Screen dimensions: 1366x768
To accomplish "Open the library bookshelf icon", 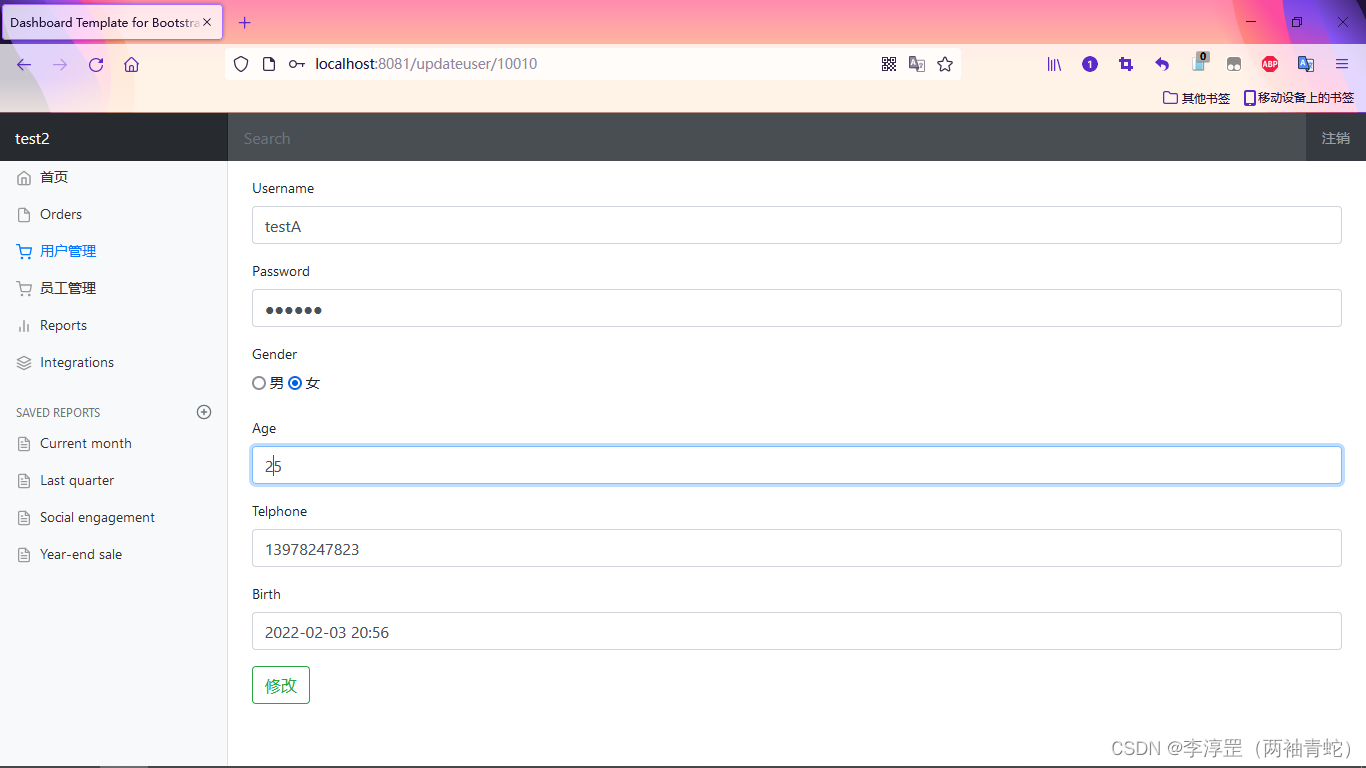I will [1054, 64].
